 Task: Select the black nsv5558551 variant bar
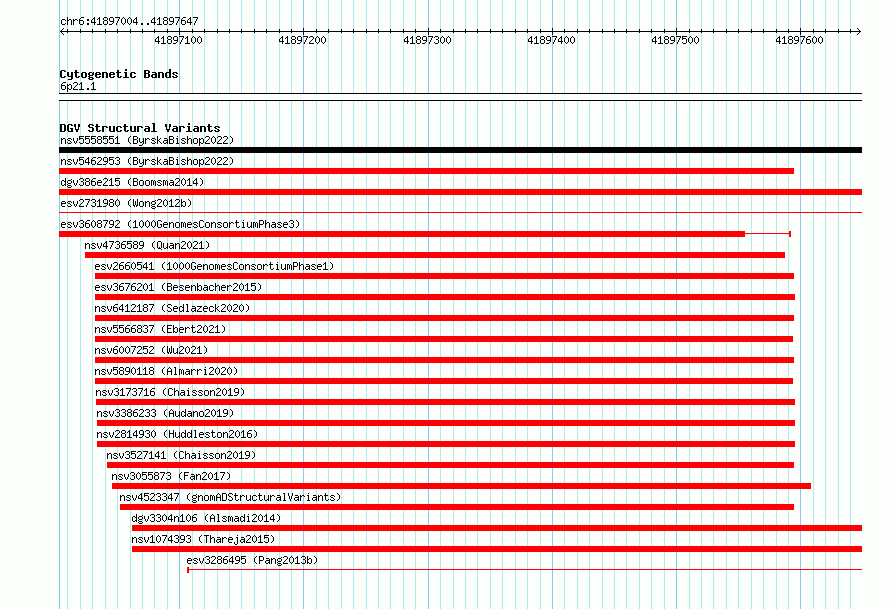point(460,150)
